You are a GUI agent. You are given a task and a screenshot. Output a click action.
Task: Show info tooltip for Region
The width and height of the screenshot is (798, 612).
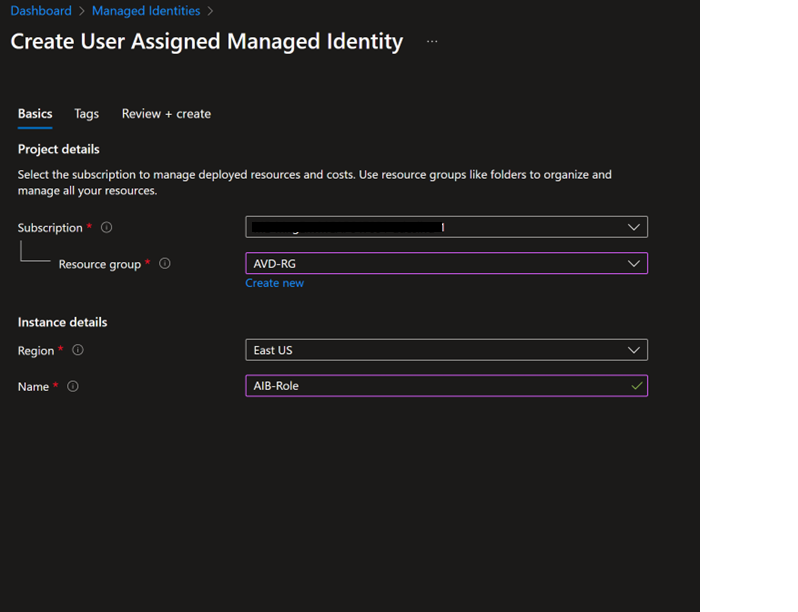tap(78, 350)
